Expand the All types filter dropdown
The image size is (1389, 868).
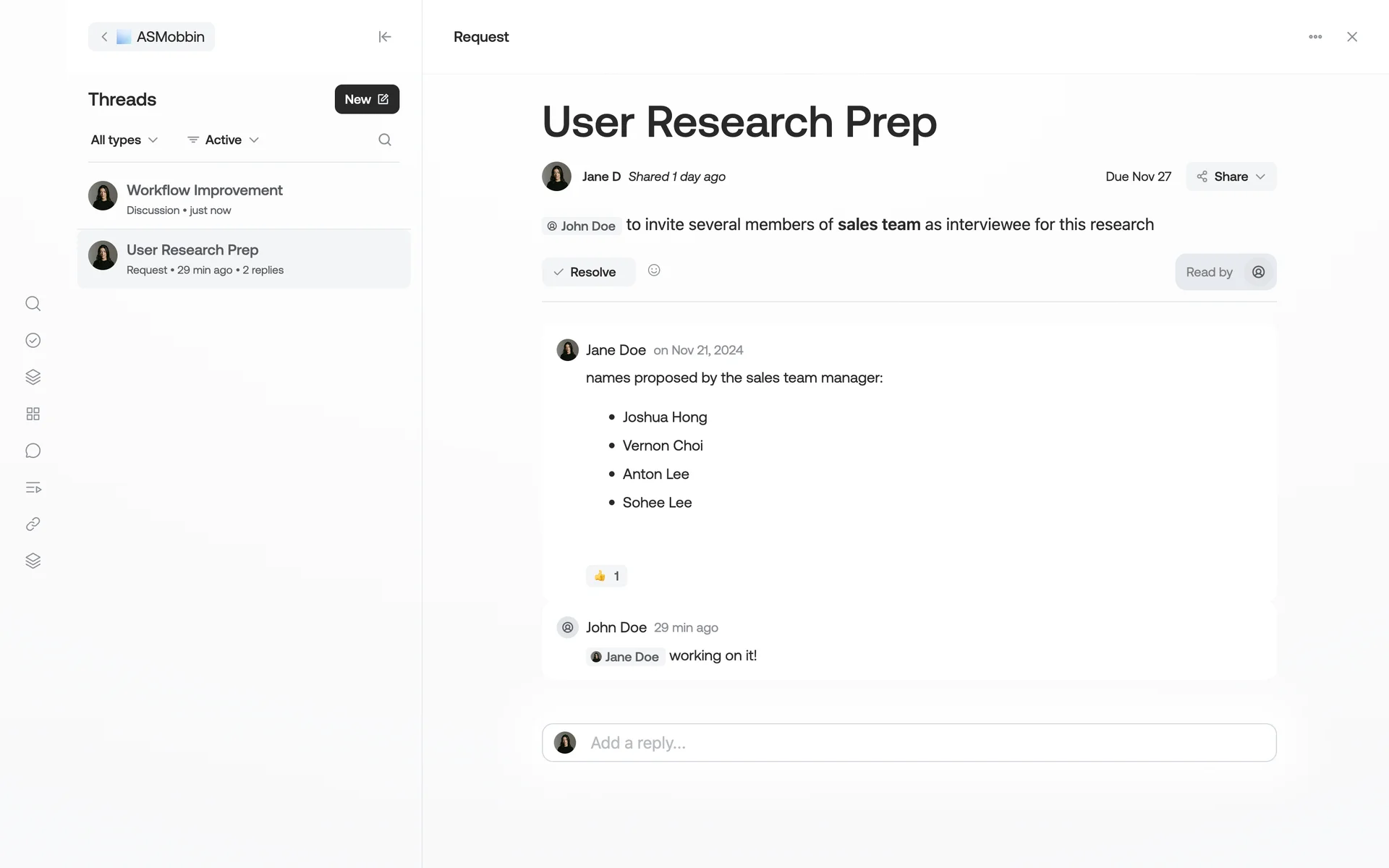coord(124,140)
